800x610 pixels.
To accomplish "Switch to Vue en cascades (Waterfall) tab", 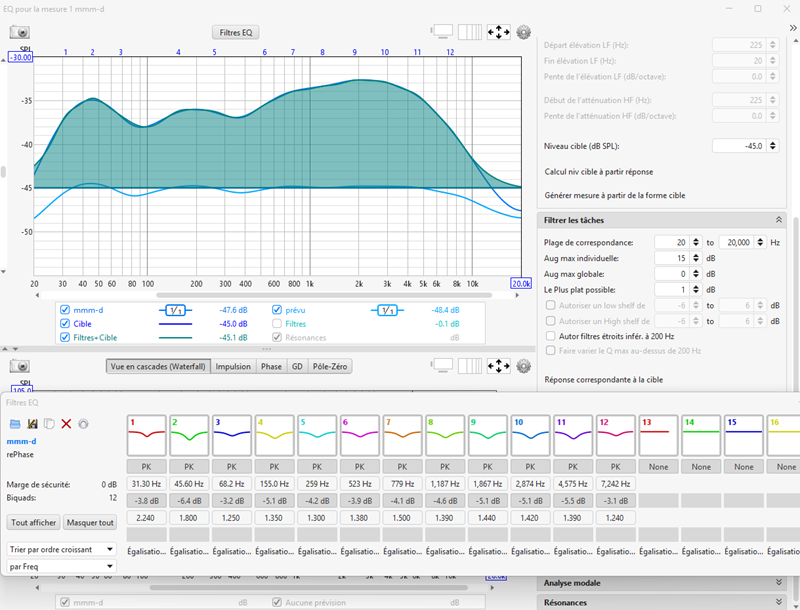I will [x=158, y=366].
